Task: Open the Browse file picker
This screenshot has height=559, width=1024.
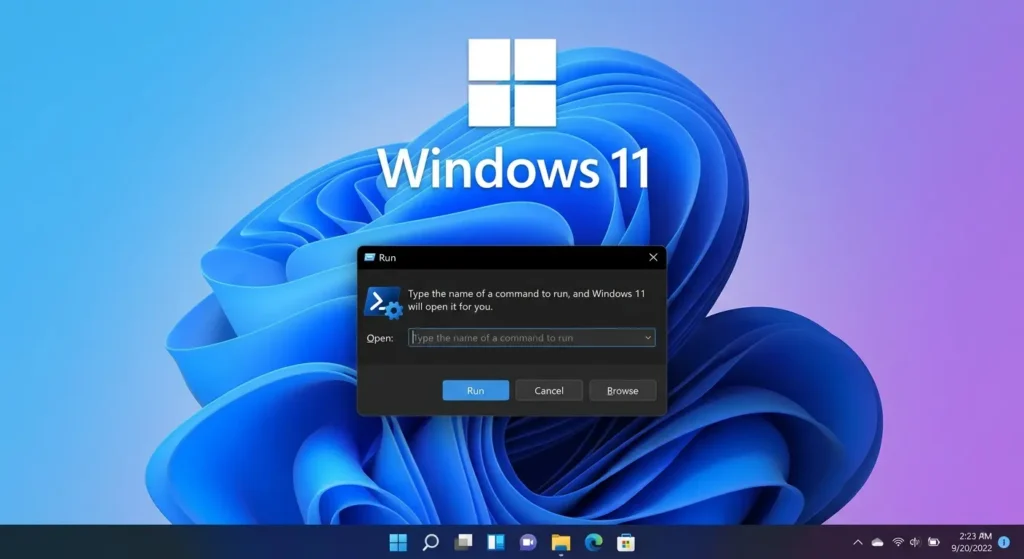Action: (x=622, y=391)
